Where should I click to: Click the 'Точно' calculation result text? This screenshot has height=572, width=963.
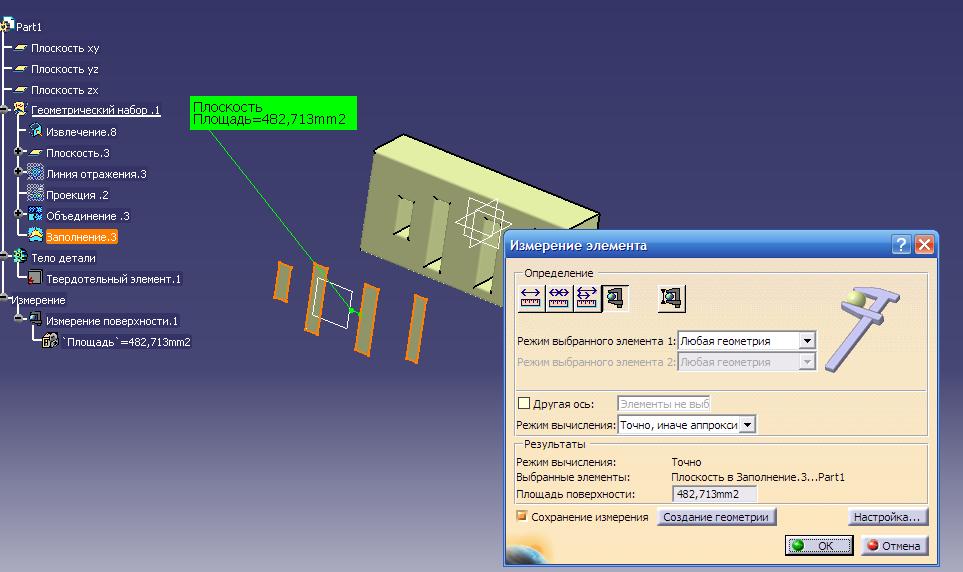pyautogui.click(x=686, y=461)
